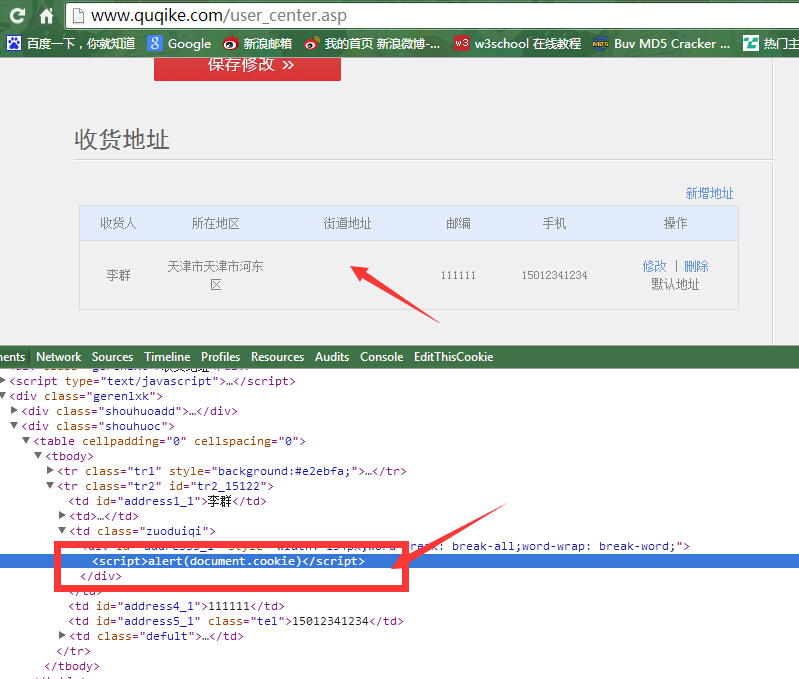This screenshot has height=679, width=799.
Task: Reload the page with the refresh icon
Action: click(x=17, y=16)
